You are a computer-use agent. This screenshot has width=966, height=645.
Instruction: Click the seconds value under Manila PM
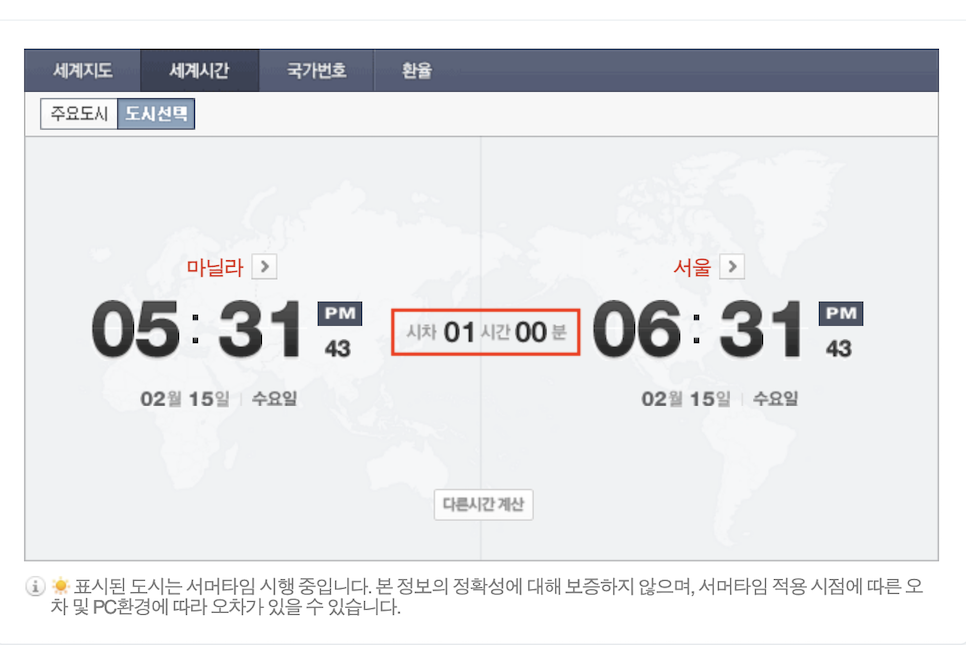[338, 349]
